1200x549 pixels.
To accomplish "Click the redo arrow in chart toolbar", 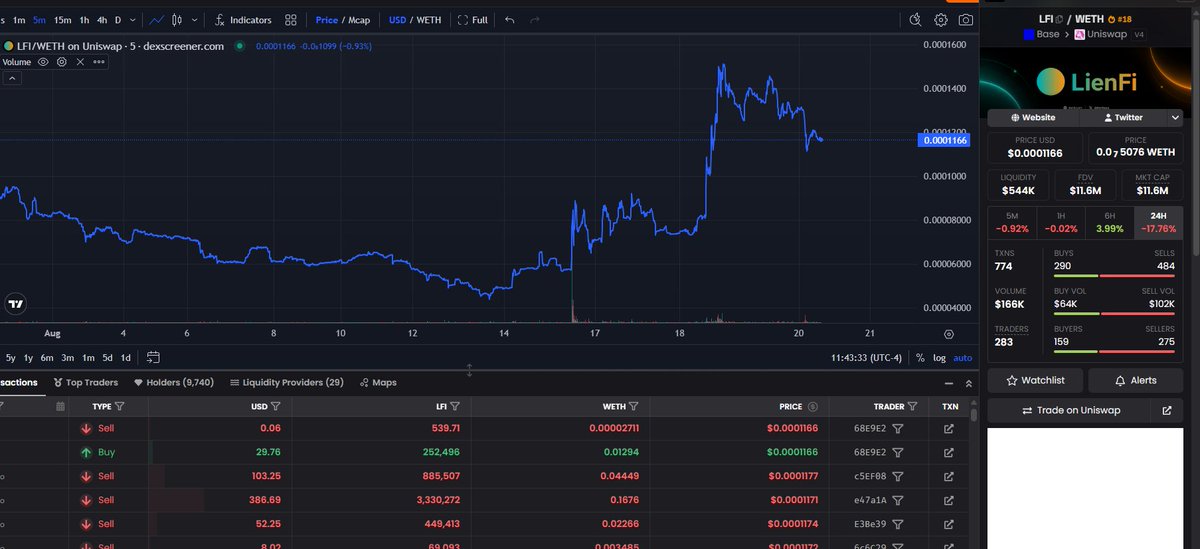I will [535, 20].
